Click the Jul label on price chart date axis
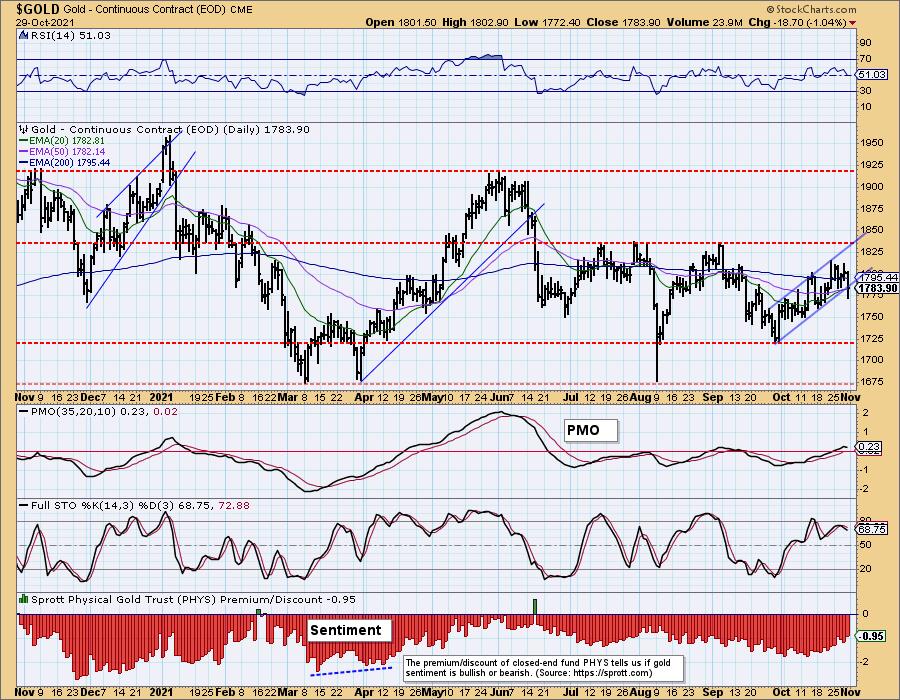This screenshot has width=900, height=700. [x=571, y=397]
